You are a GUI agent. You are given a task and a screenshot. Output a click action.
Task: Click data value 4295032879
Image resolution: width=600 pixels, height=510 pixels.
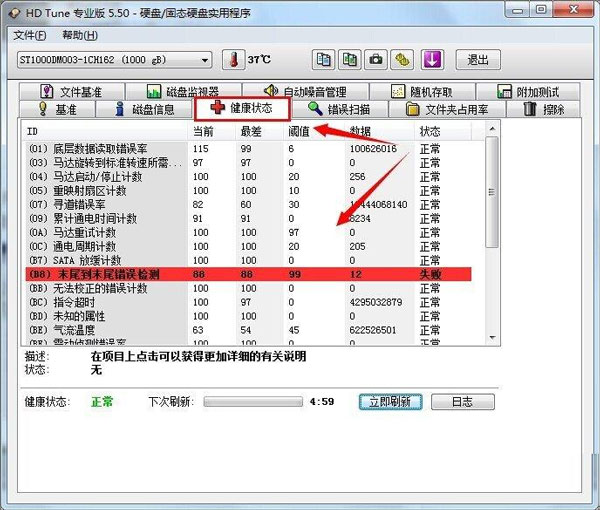tap(376, 302)
